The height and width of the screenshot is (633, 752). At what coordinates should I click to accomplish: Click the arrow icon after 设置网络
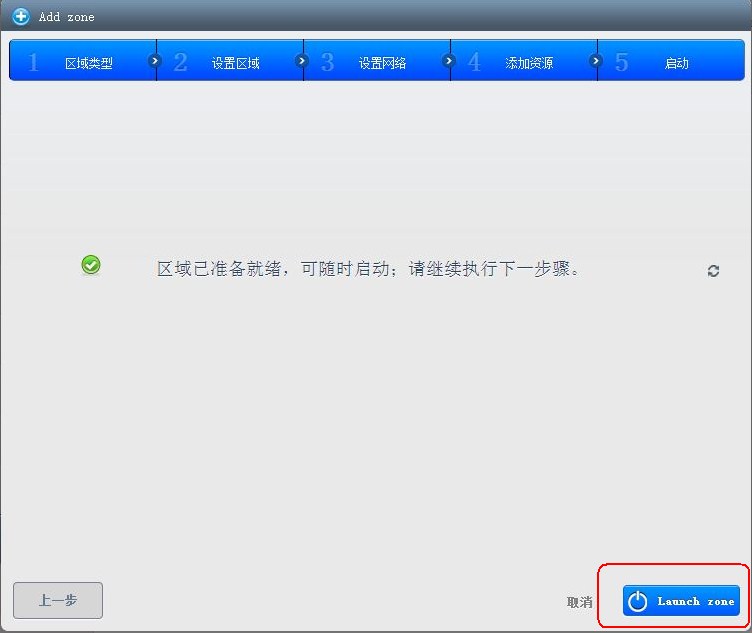[x=448, y=61]
